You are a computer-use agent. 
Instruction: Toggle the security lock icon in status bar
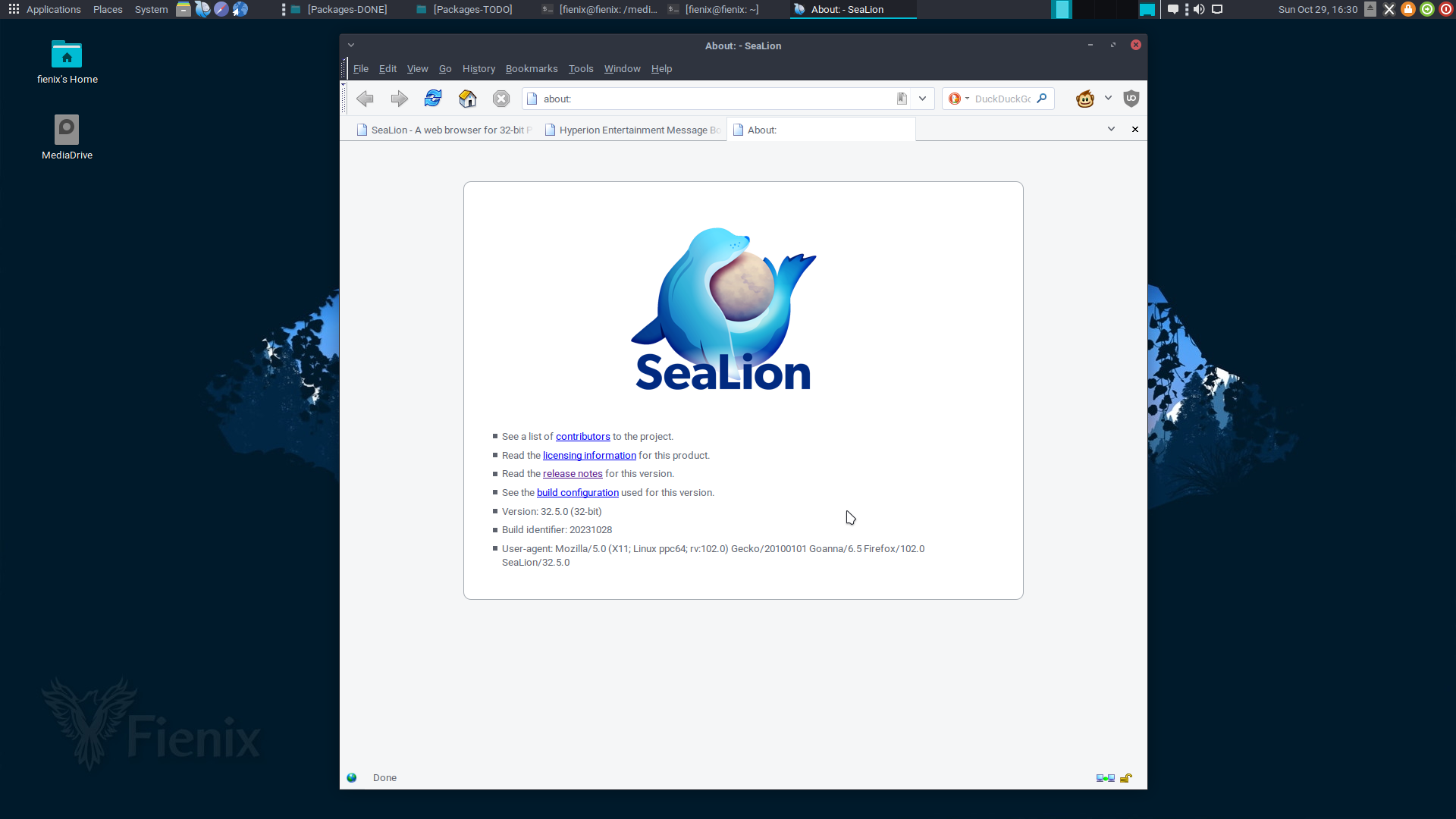pyautogui.click(x=1126, y=778)
